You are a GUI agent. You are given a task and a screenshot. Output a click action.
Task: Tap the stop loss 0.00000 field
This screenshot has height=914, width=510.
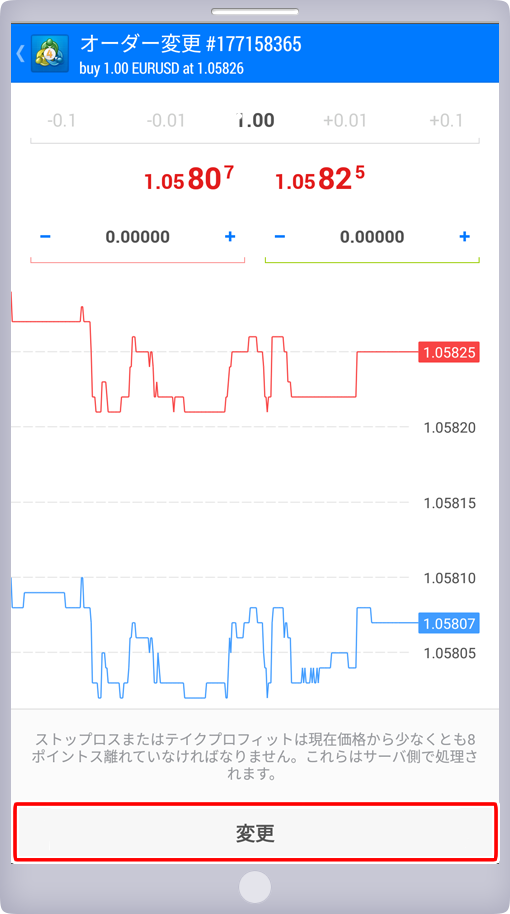138,237
